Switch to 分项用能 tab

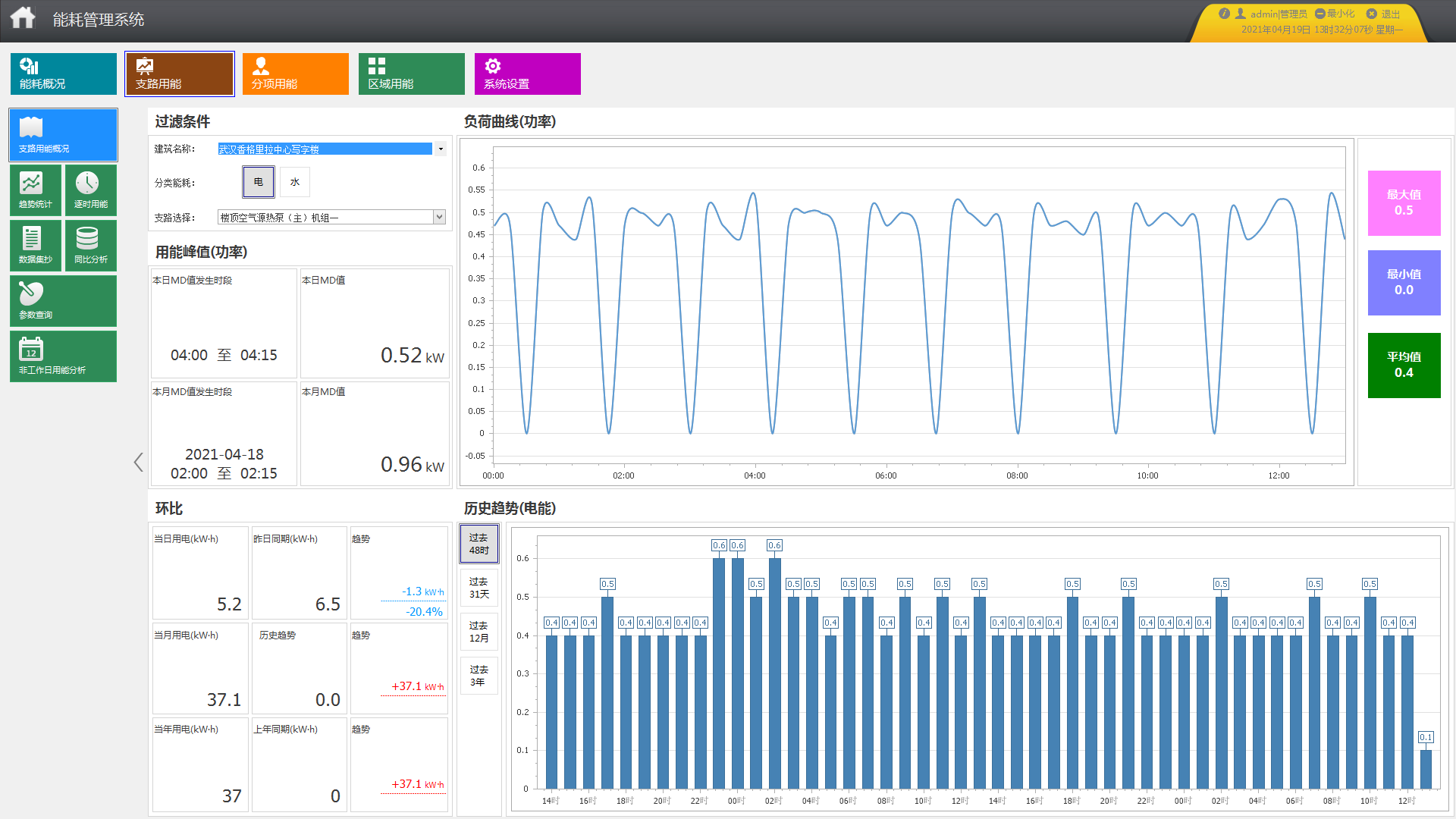pos(295,74)
